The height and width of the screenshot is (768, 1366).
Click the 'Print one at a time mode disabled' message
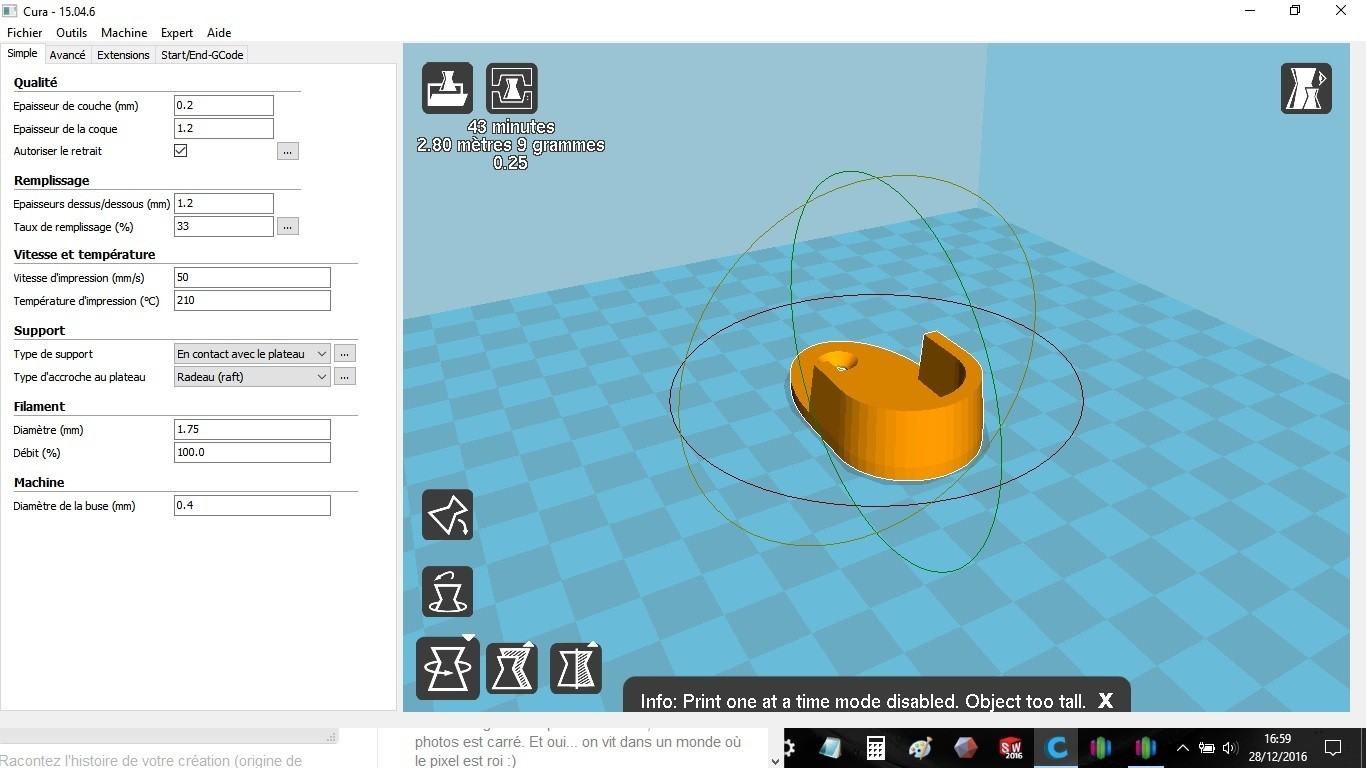pos(863,701)
